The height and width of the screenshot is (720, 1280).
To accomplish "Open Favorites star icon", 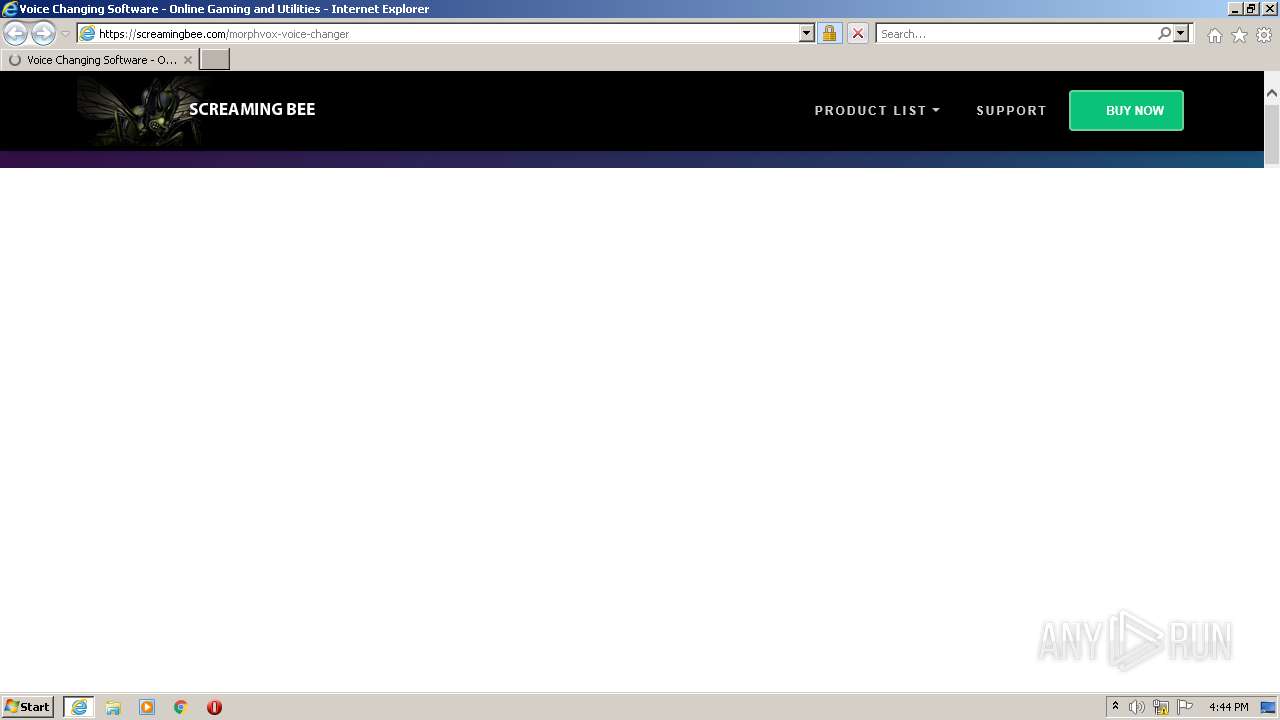I will point(1239,35).
